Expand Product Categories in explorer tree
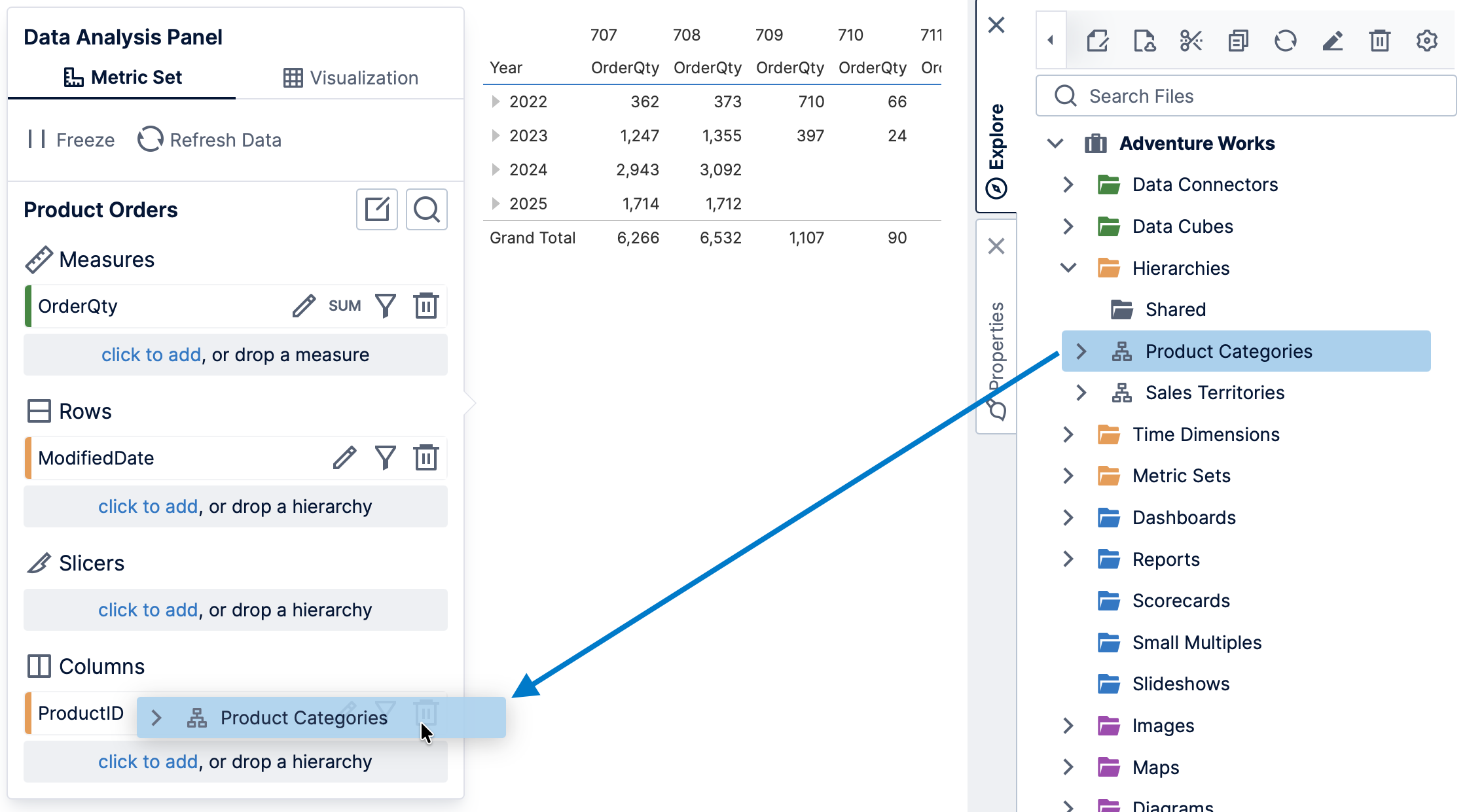Viewport: 1467px width, 812px height. tap(1081, 351)
